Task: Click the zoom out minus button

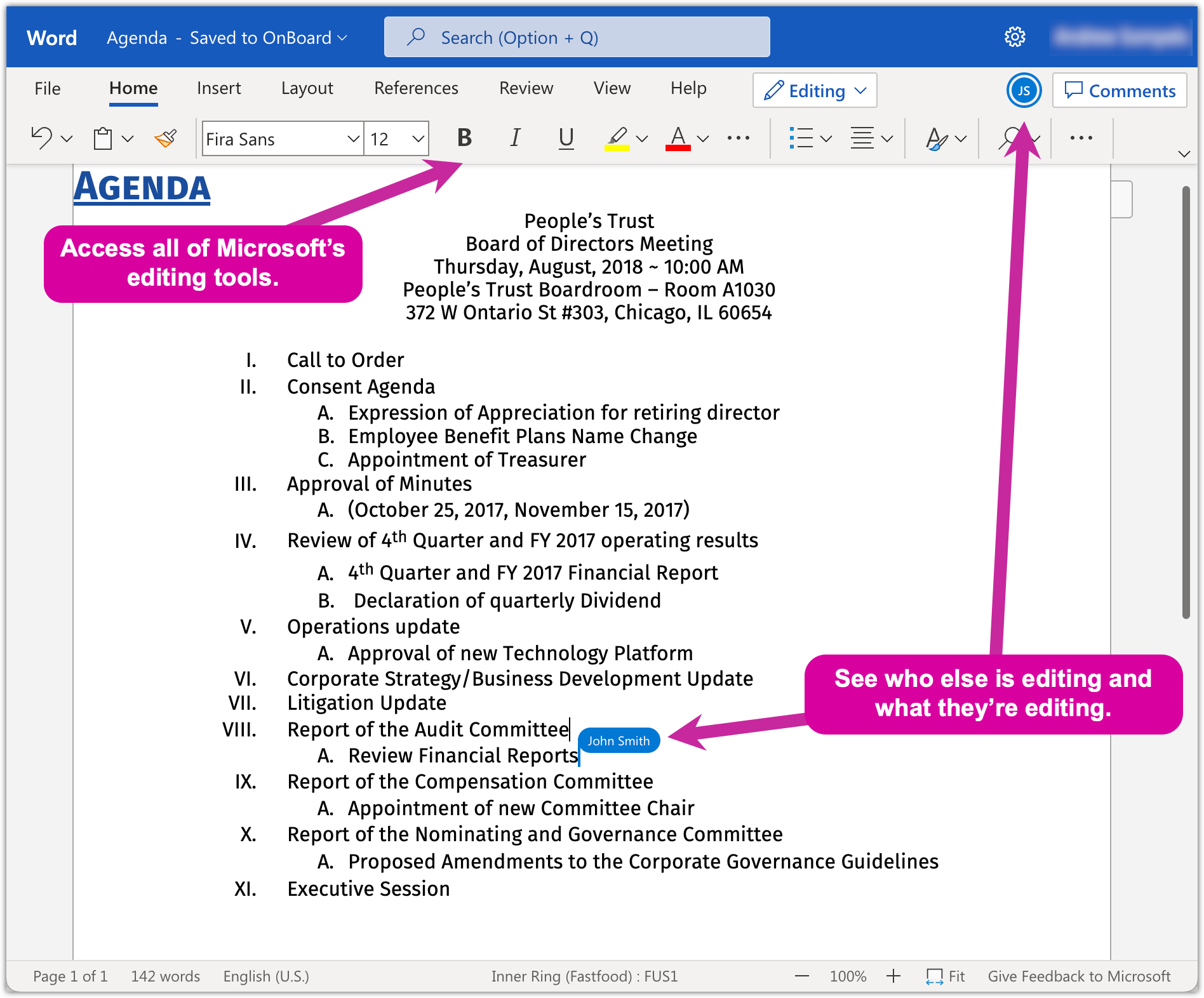Action: pos(802,976)
